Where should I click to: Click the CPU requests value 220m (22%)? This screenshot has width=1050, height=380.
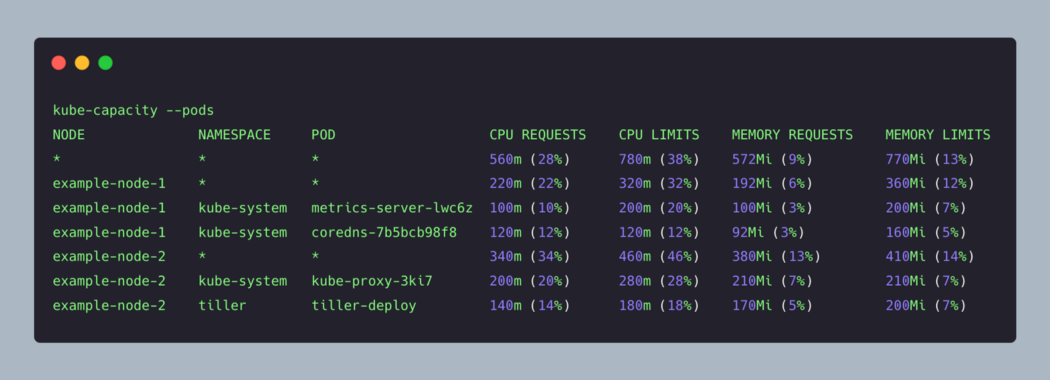pyautogui.click(x=530, y=184)
